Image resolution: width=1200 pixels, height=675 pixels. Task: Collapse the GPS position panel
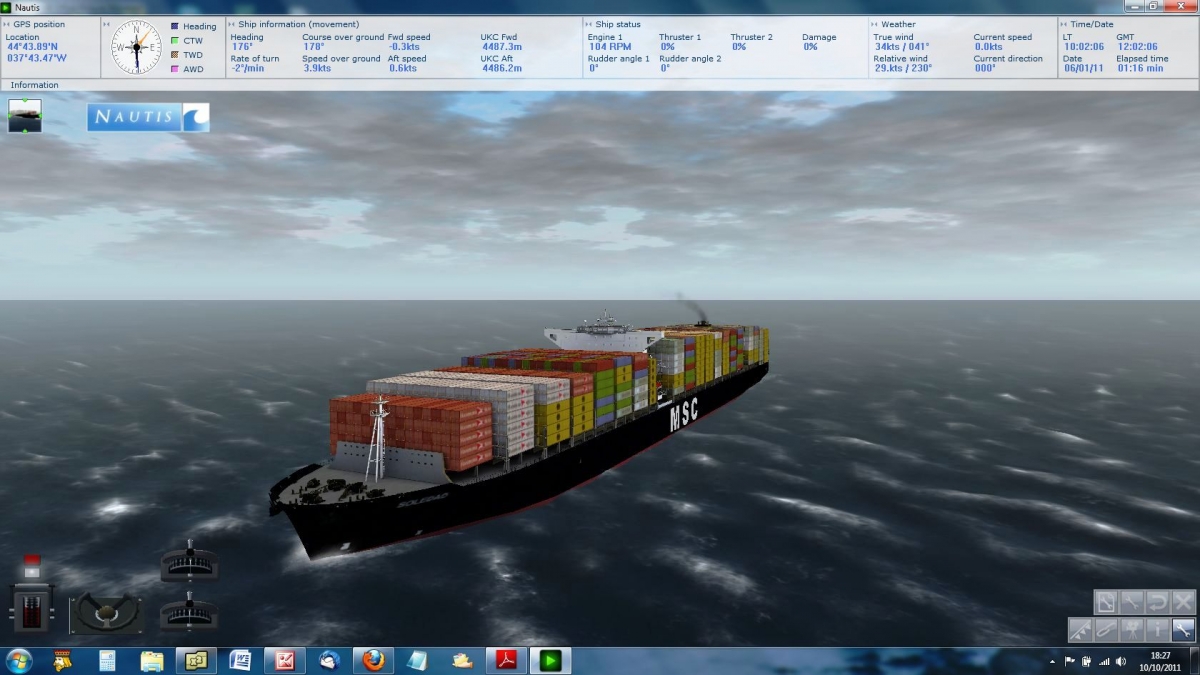6,24
